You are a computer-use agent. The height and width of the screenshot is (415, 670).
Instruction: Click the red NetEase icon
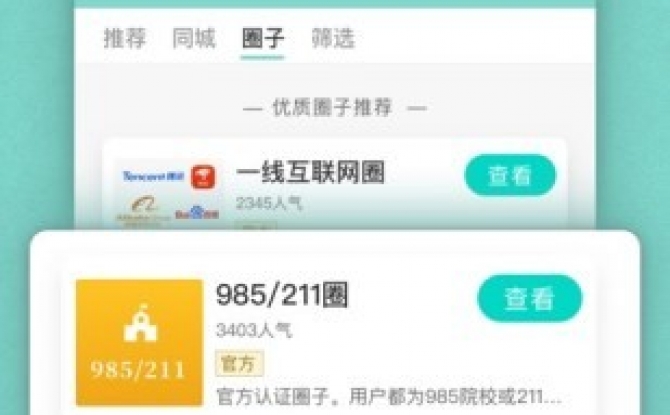click(203, 177)
